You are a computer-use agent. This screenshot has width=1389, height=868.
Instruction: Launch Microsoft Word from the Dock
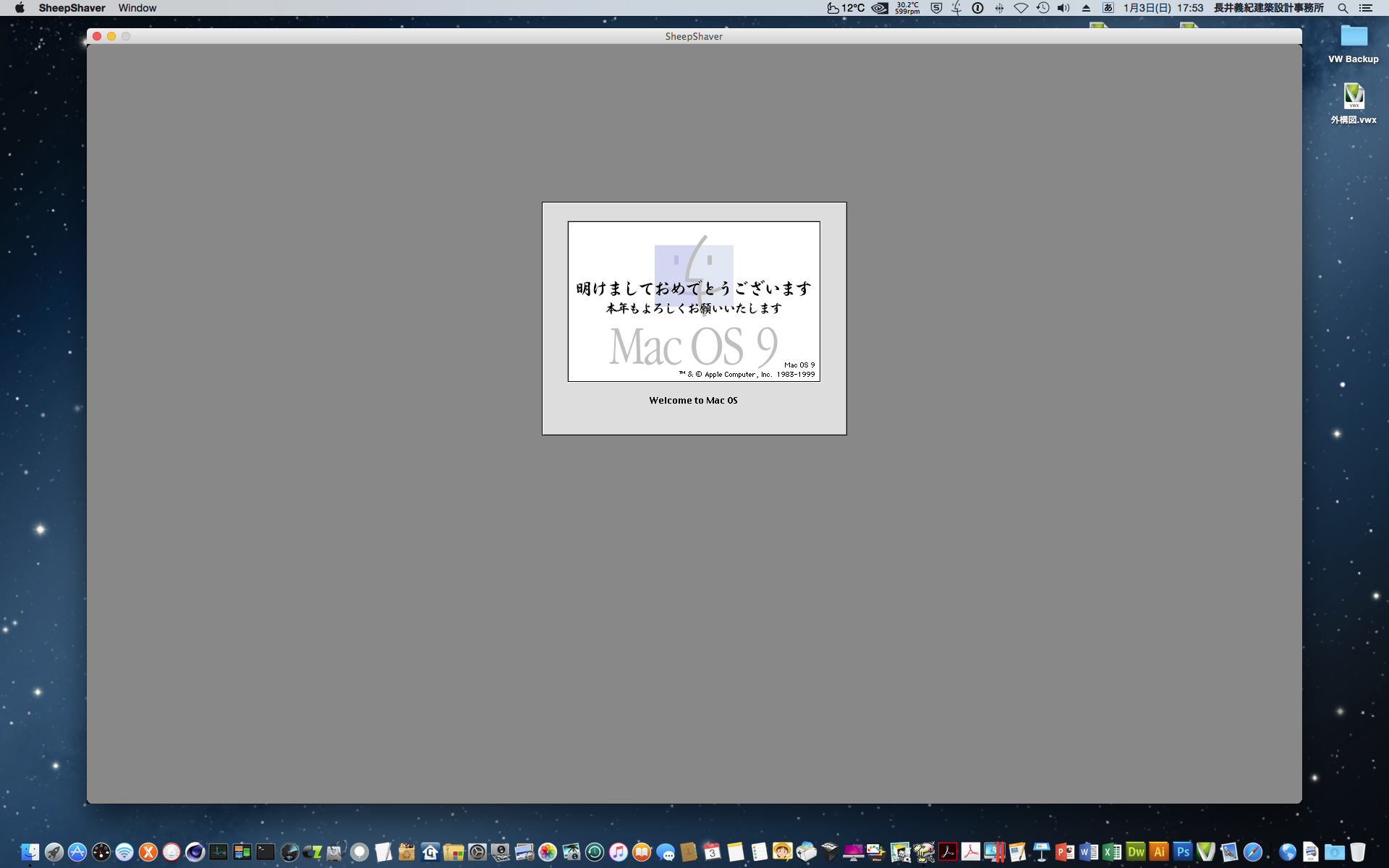(x=1089, y=852)
